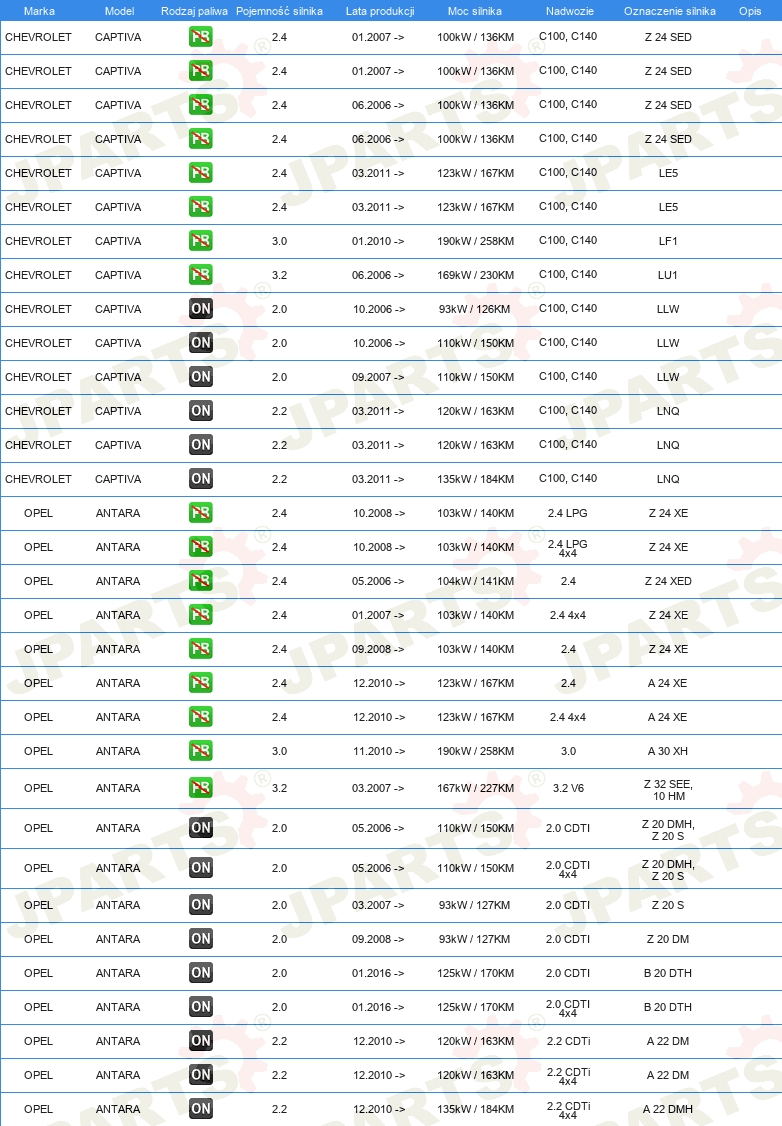Click the 169kW / 230KM power cell
Screen dimensions: 782x1126
[475, 275]
